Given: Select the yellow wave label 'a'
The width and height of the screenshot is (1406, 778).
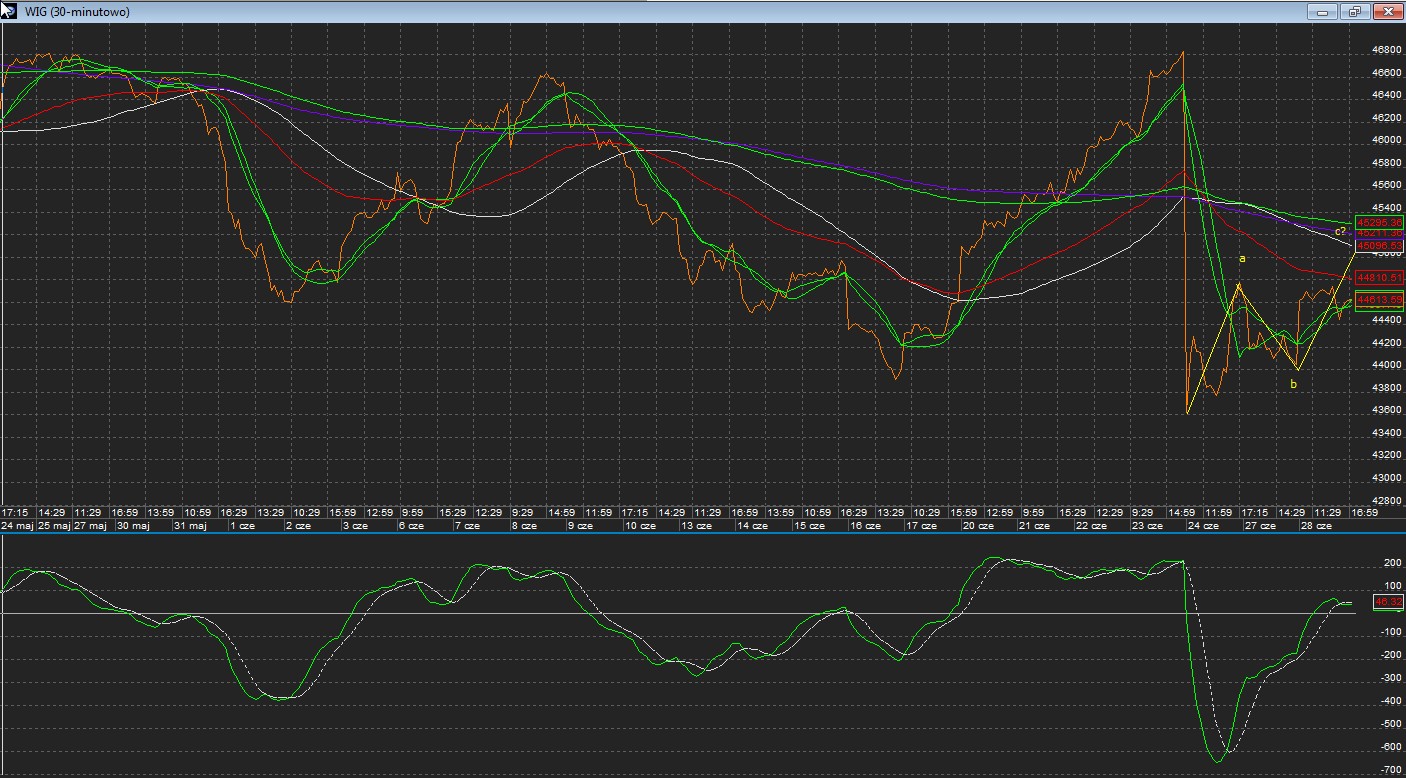Looking at the screenshot, I should coord(1242,259).
